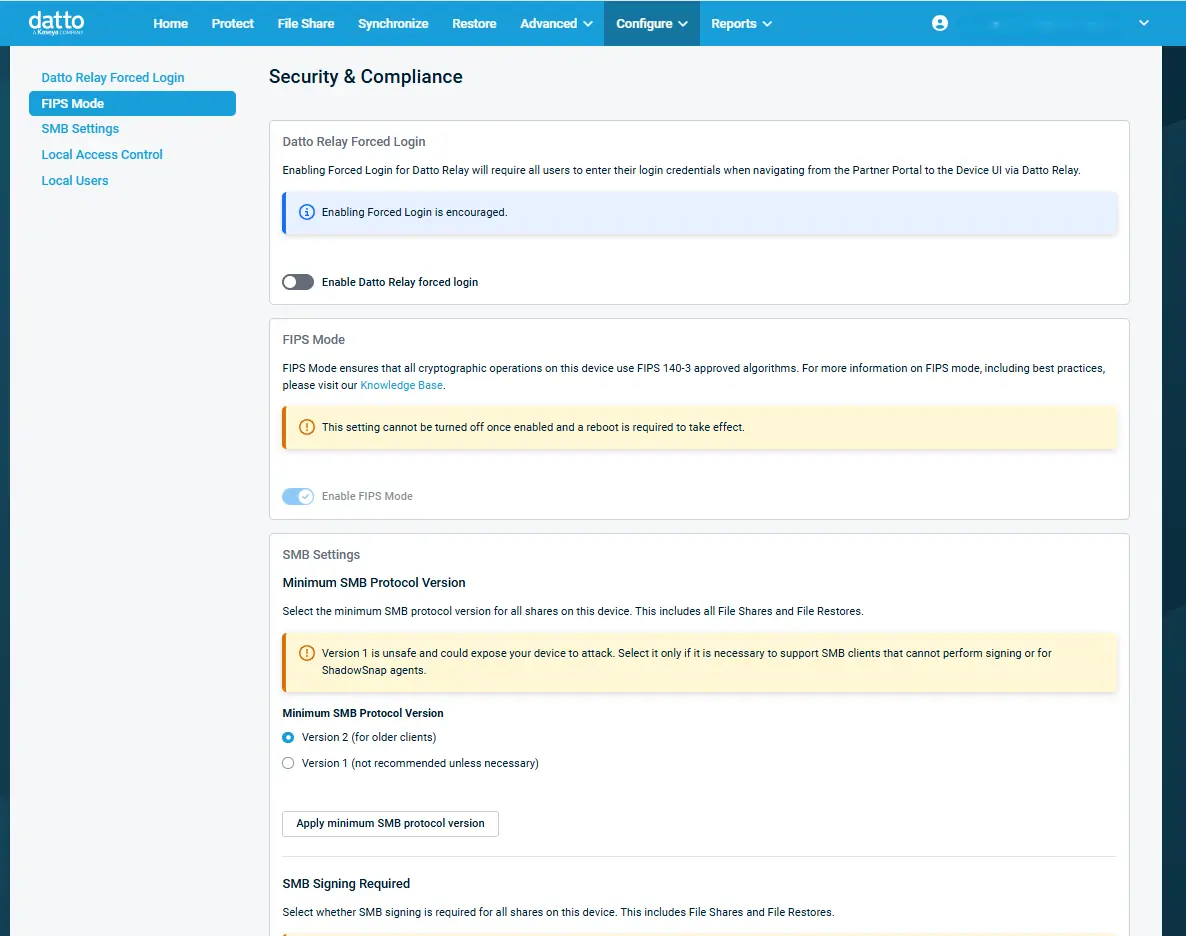Viewport: 1186px width, 936px height.
Task: Open Local Access Control sidebar link
Action: (102, 154)
